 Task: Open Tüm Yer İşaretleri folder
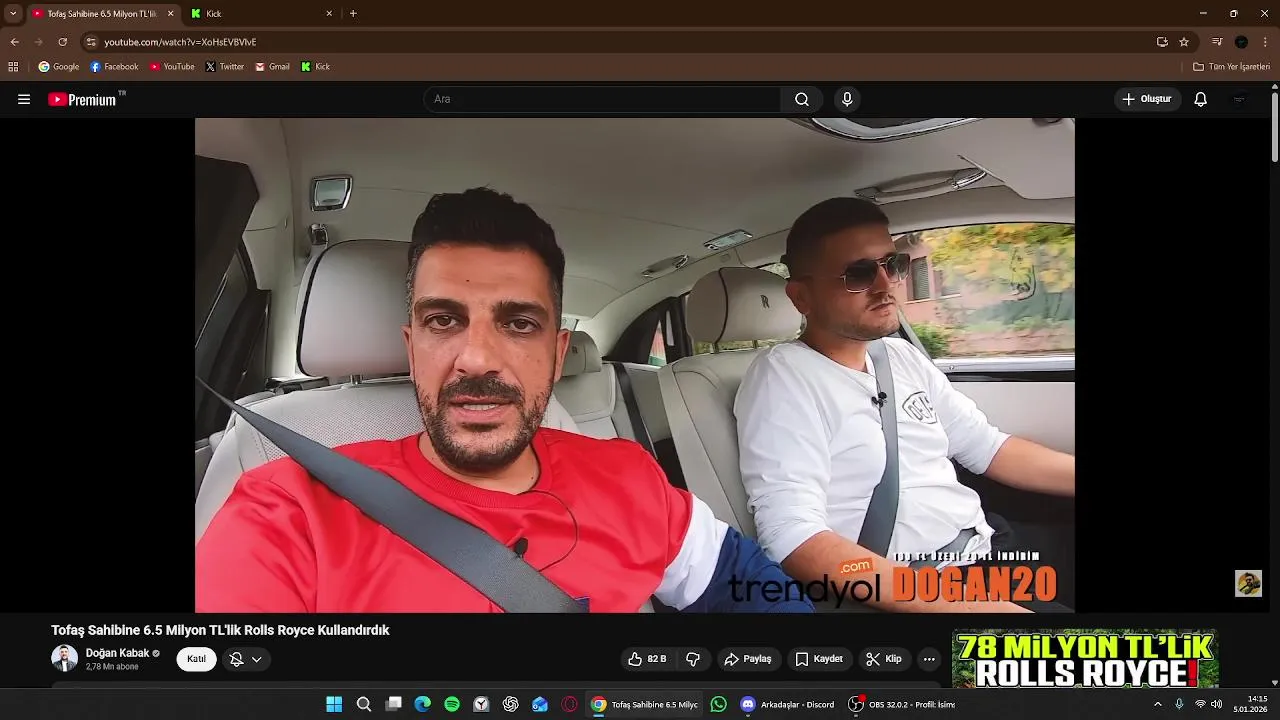coord(1231,67)
